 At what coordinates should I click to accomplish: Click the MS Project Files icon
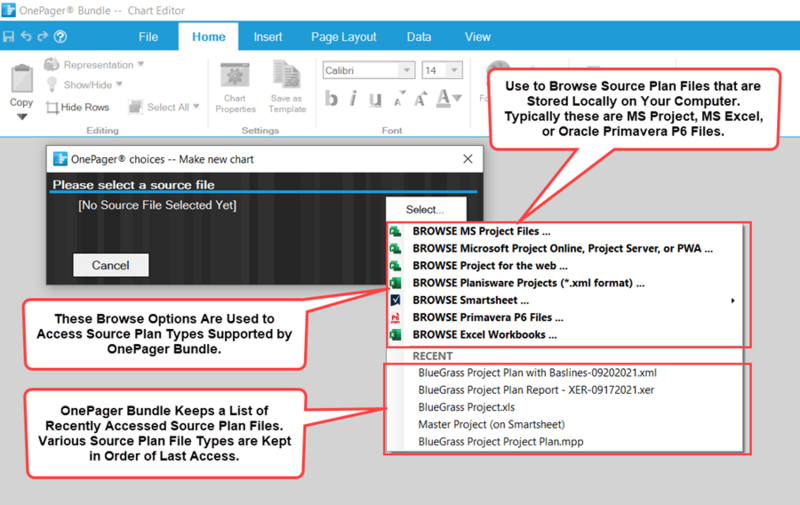(x=395, y=232)
